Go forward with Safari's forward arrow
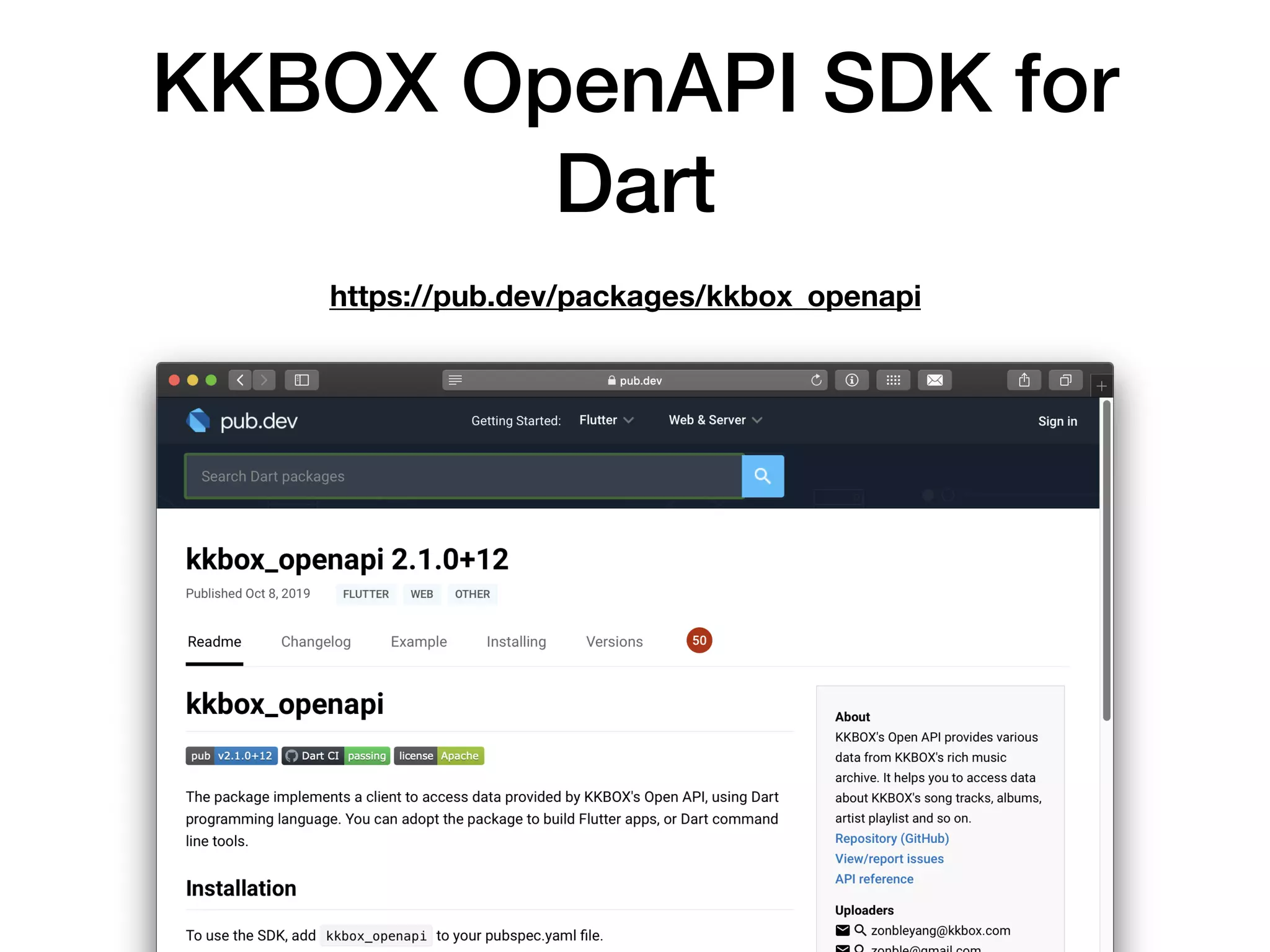 pos(264,380)
